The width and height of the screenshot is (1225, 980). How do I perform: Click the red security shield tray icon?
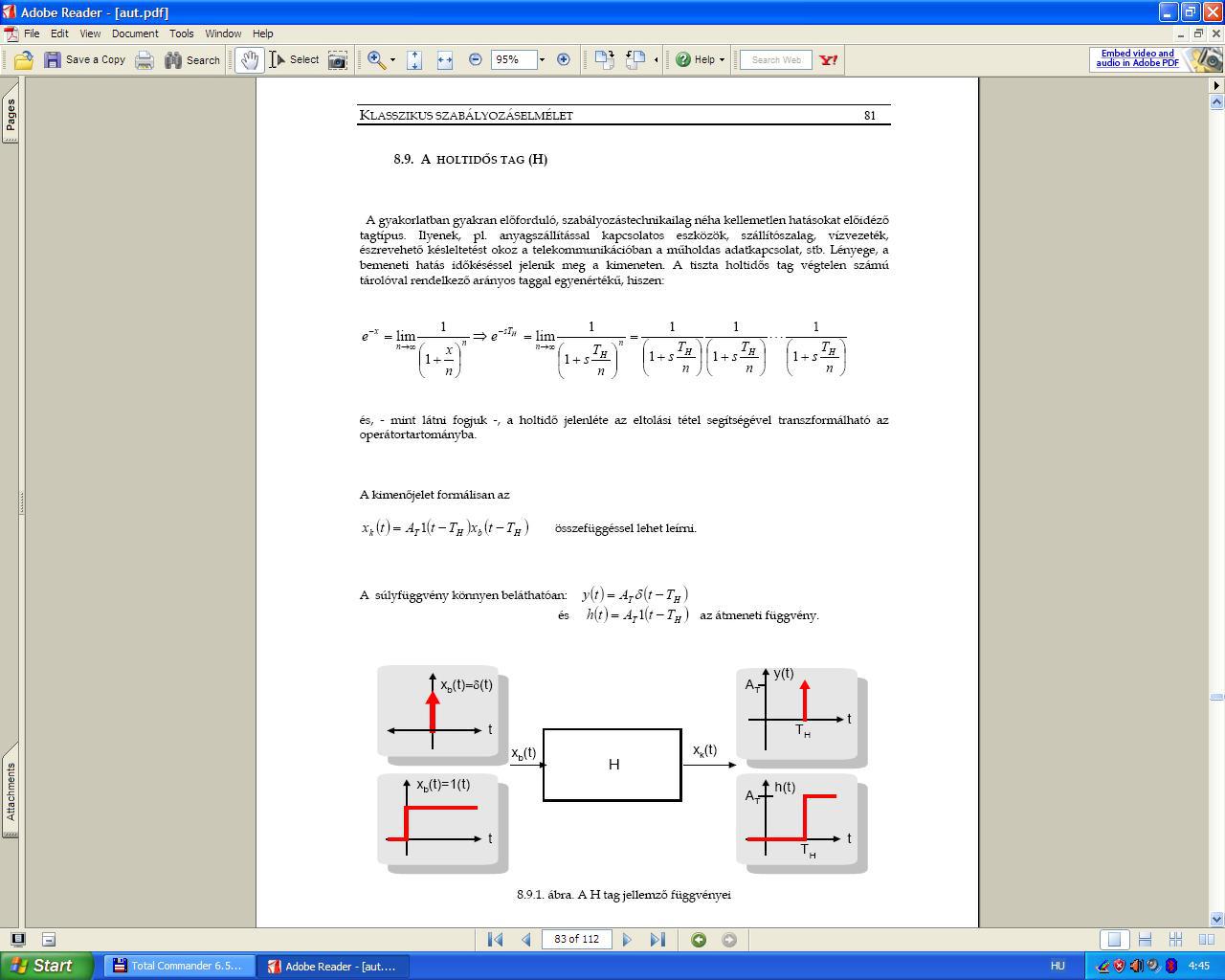click(1119, 966)
